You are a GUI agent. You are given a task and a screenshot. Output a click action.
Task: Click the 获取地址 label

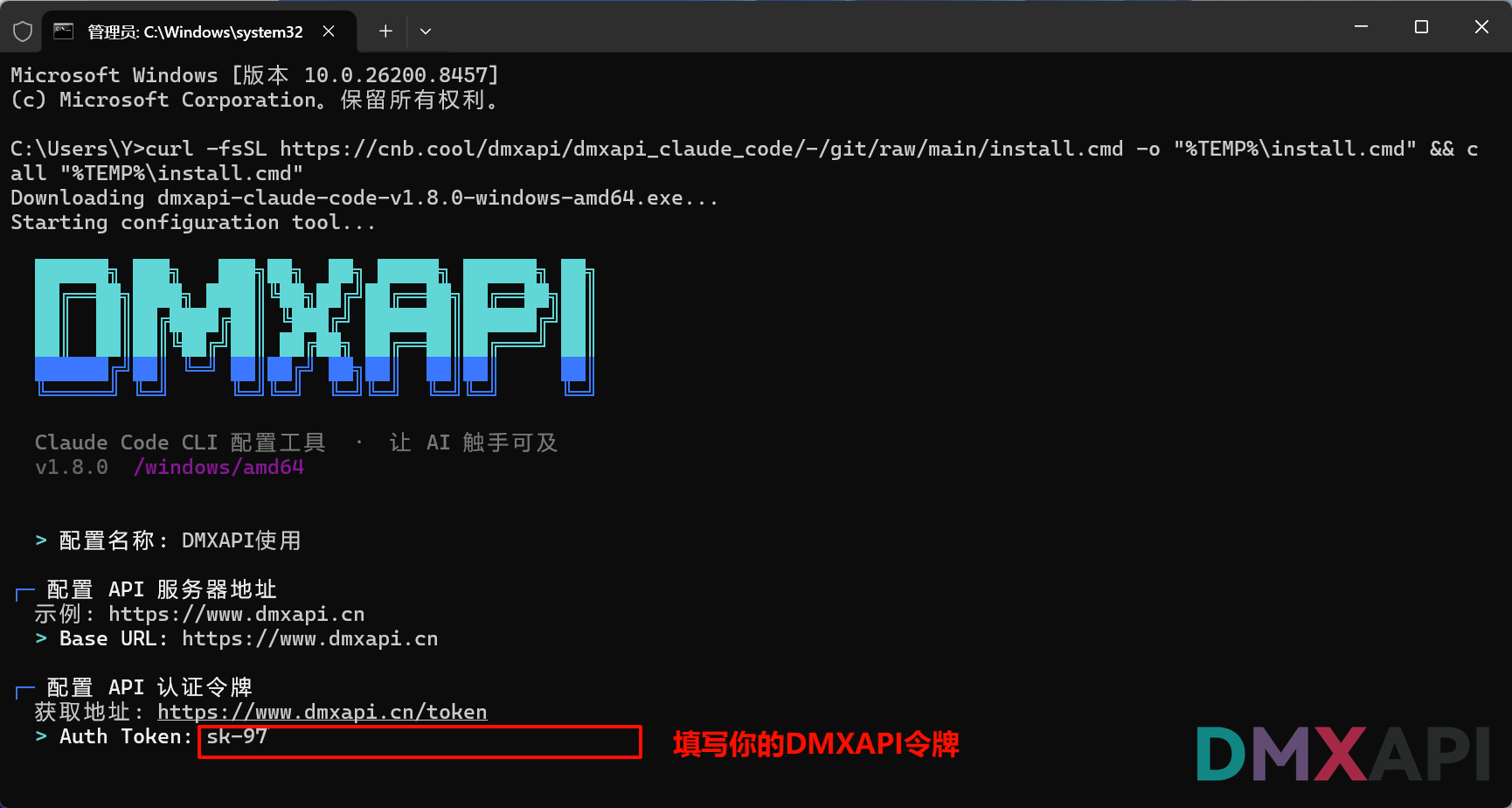(x=88, y=712)
